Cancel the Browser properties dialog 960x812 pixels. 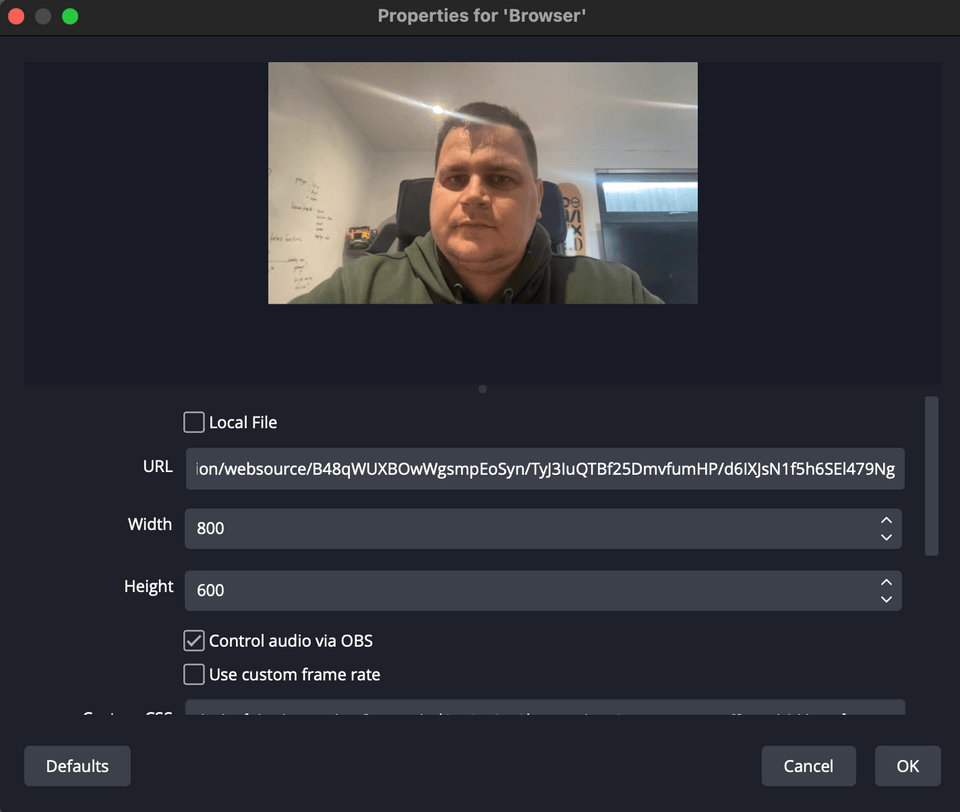[x=808, y=766]
